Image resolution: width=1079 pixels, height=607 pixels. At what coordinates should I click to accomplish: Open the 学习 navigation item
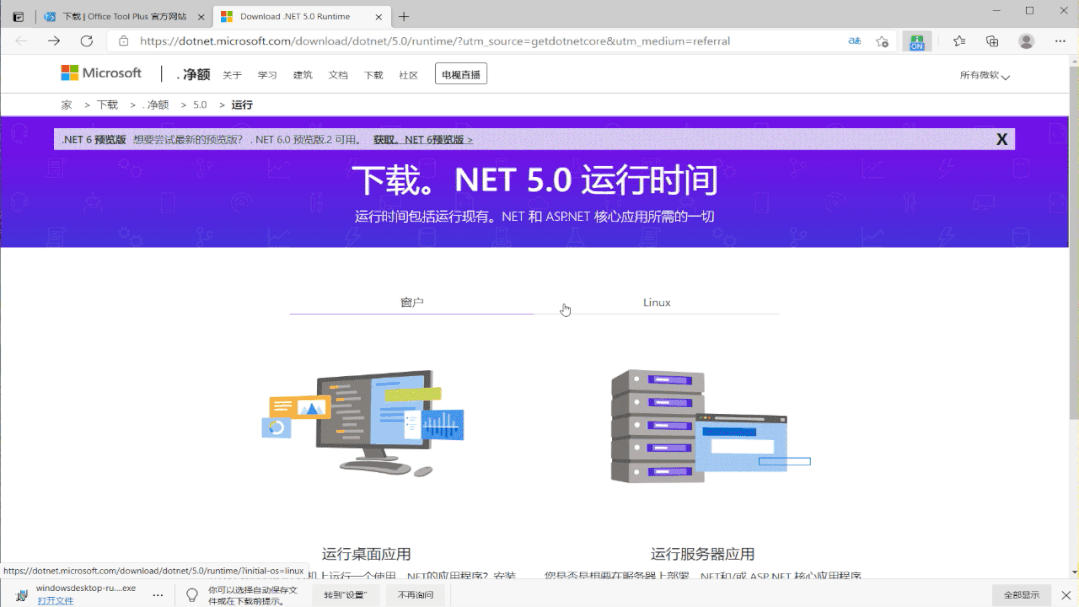pyautogui.click(x=267, y=75)
